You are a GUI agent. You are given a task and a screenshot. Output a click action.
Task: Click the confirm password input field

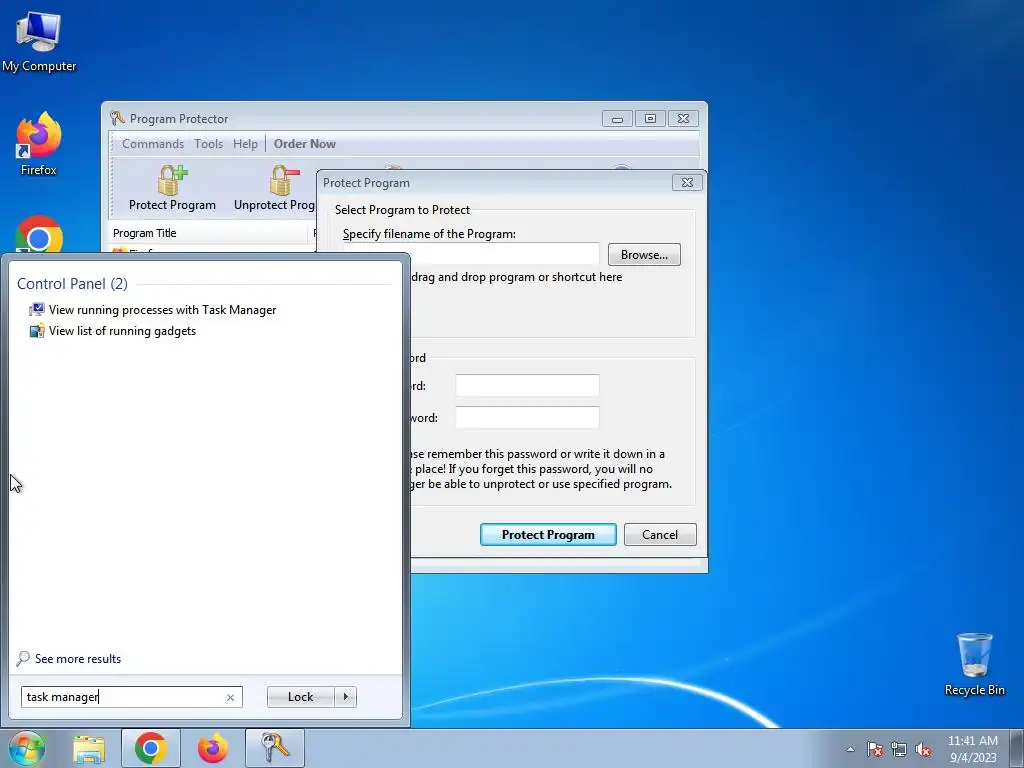click(527, 417)
